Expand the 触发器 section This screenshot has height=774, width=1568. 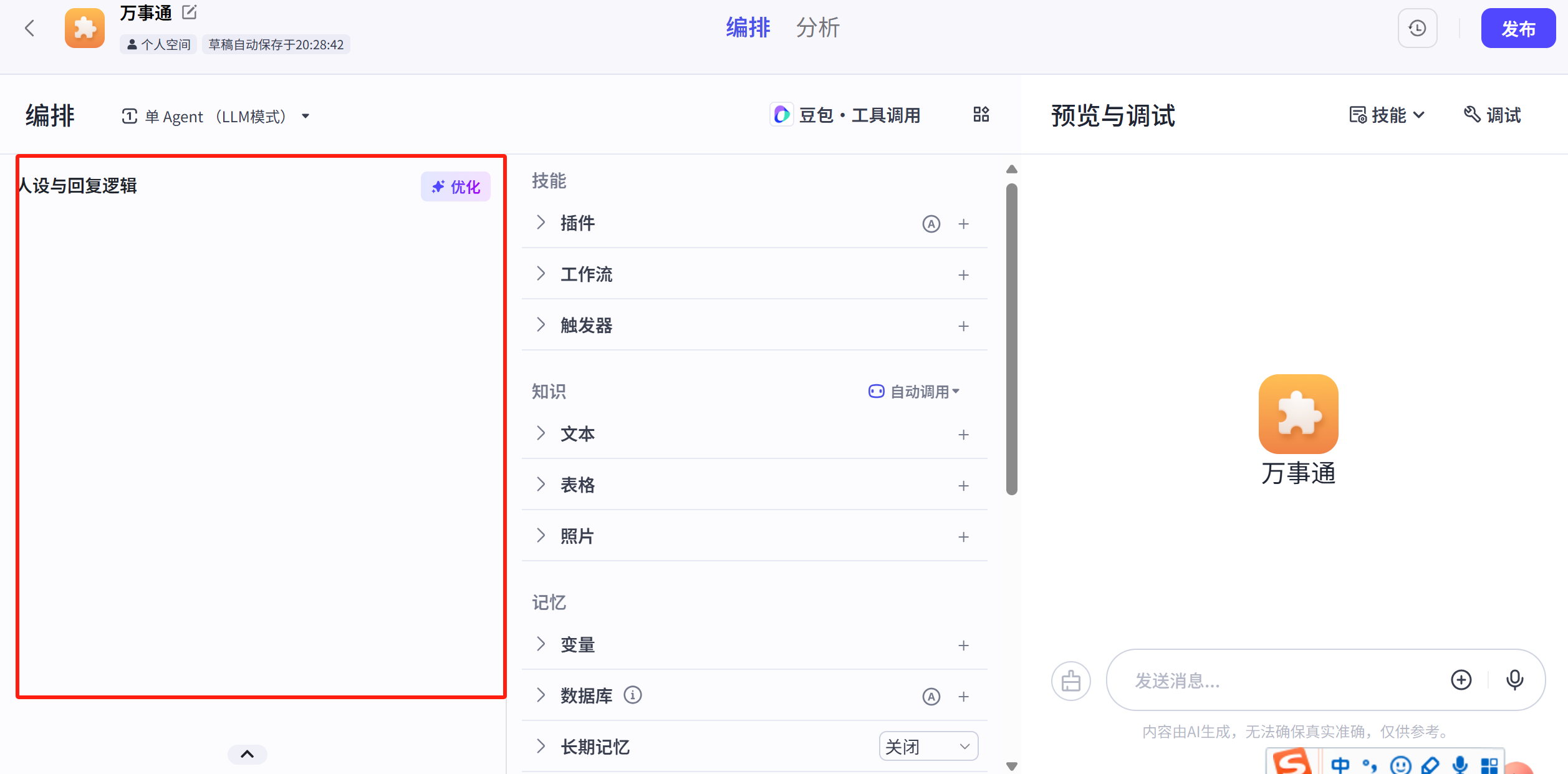(586, 326)
